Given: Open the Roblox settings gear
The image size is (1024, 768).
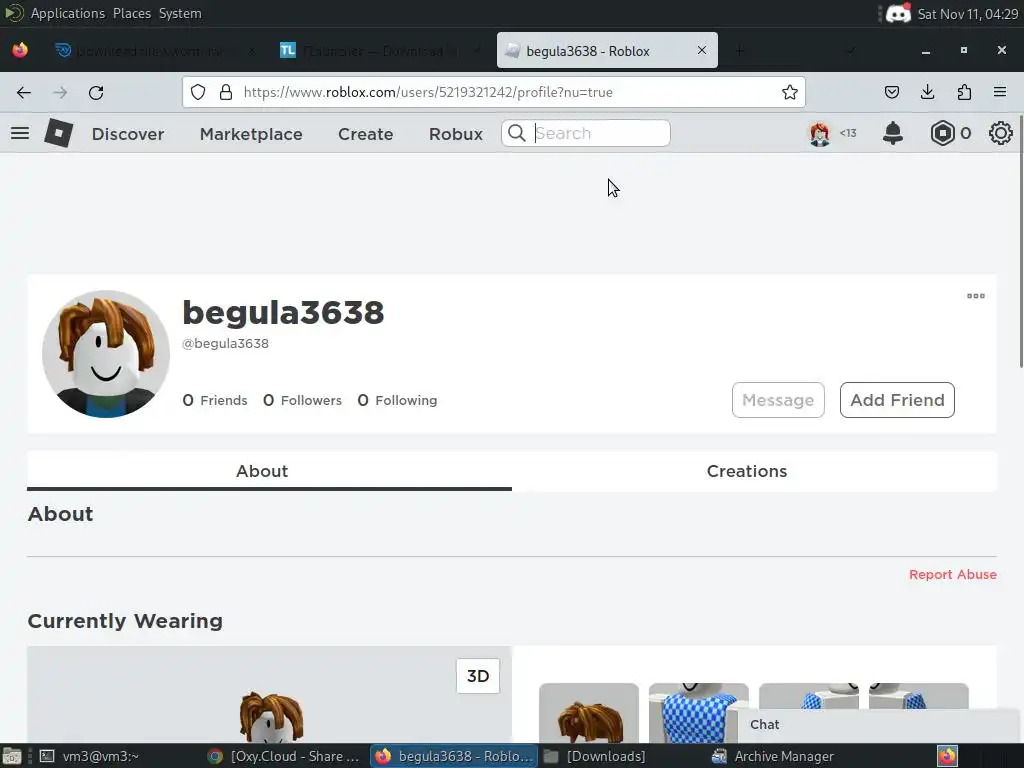Looking at the screenshot, I should 1000,133.
